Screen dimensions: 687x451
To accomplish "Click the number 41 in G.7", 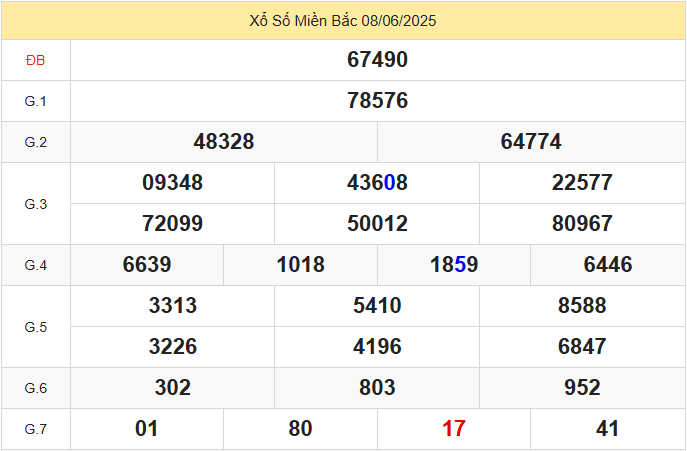I will click(607, 429).
